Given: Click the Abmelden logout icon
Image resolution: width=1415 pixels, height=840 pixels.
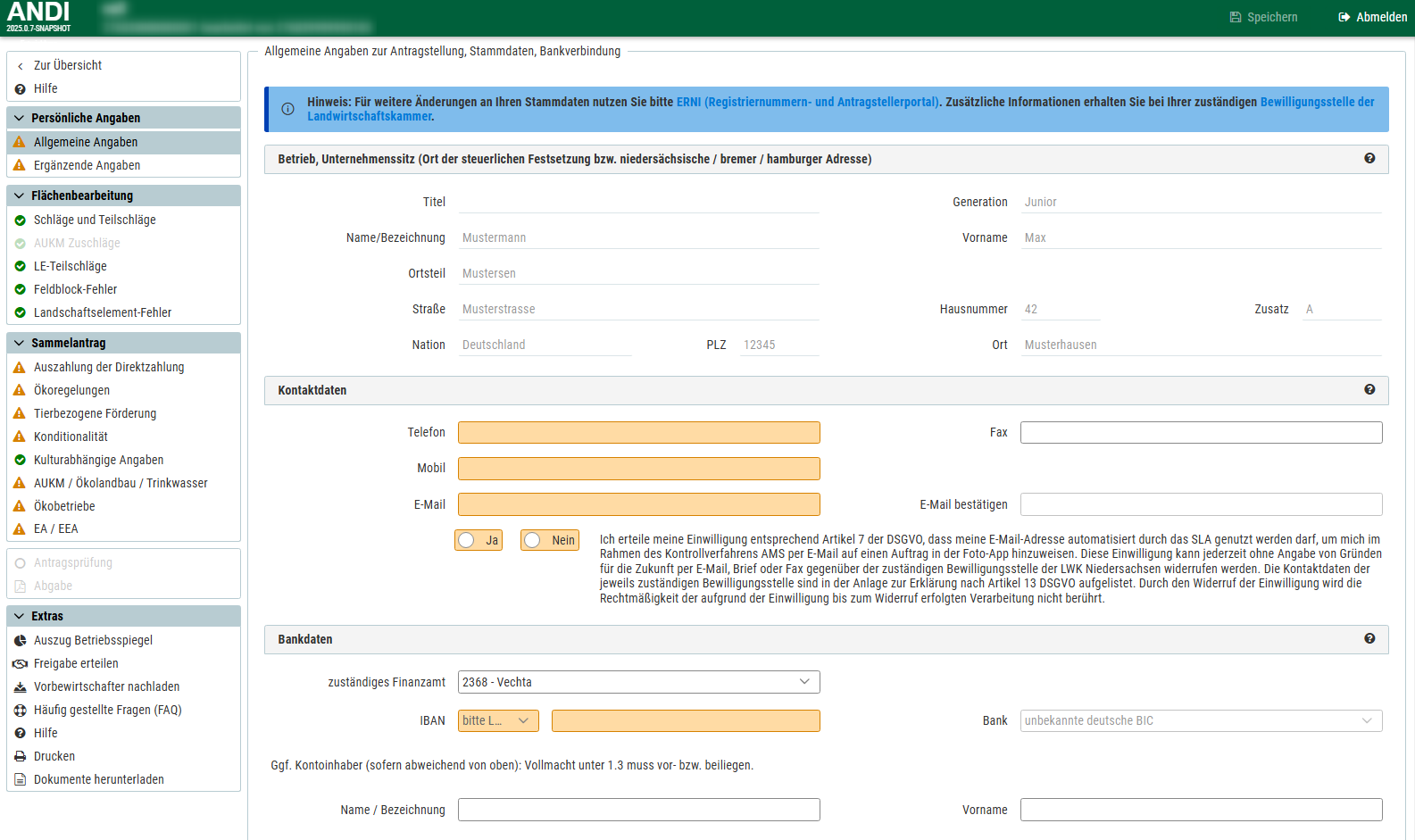Looking at the screenshot, I should coord(1344,17).
